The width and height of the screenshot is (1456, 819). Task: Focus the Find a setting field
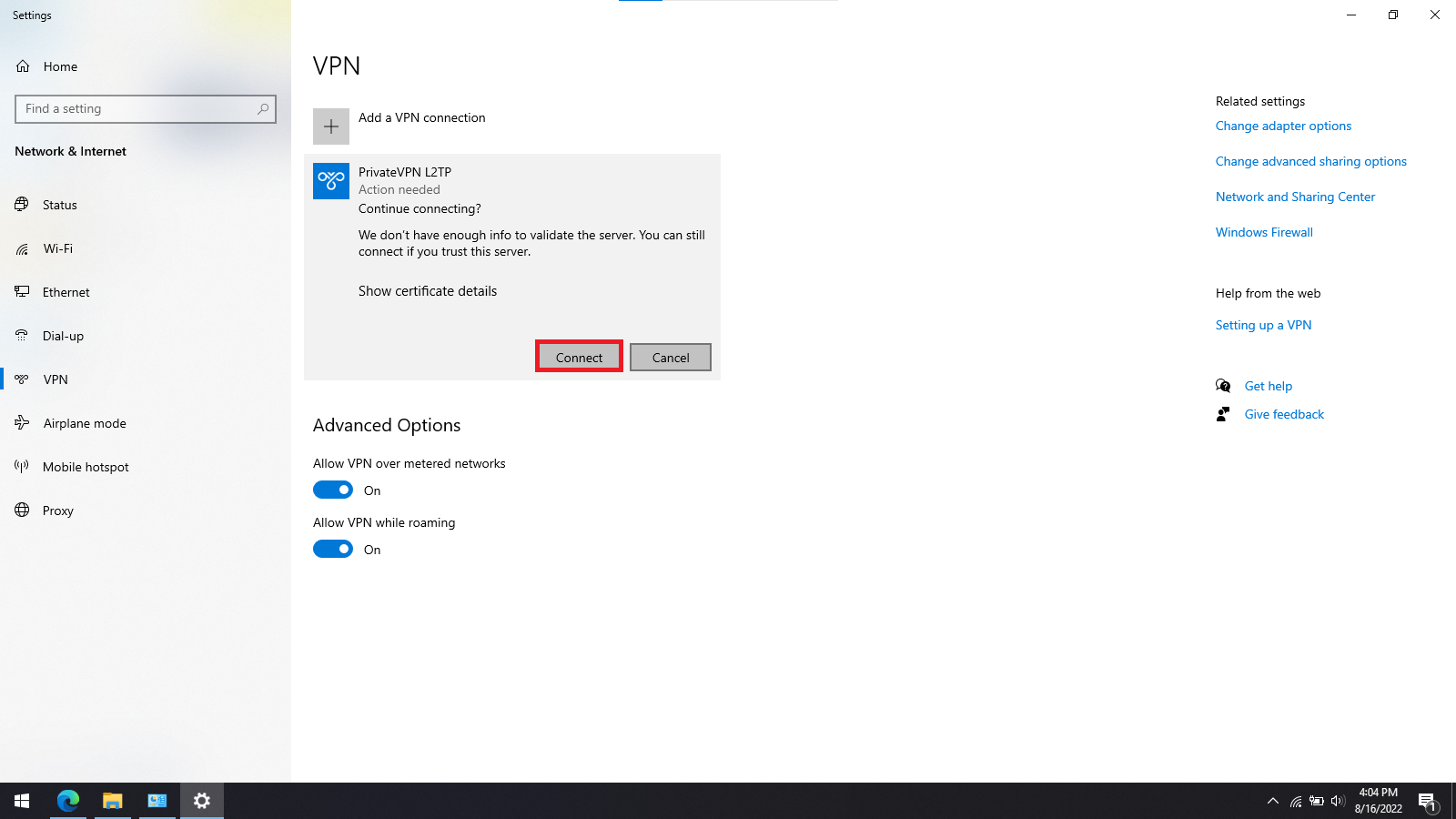click(x=136, y=109)
